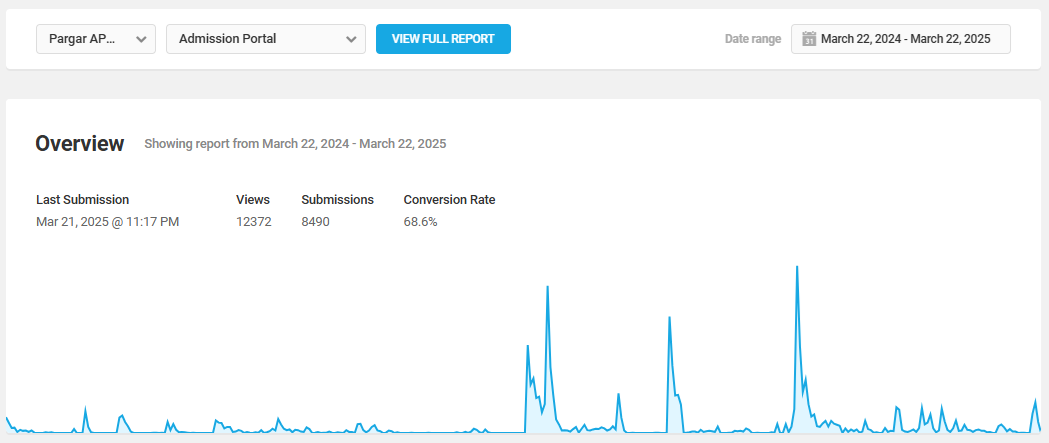The height and width of the screenshot is (443, 1049).
Task: Select the Overview heading
Action: [x=80, y=144]
